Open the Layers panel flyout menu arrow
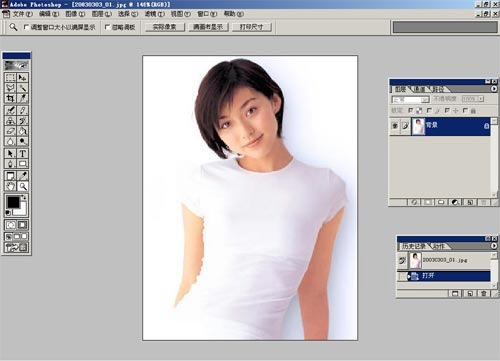The width and height of the screenshot is (500, 361). [494, 89]
